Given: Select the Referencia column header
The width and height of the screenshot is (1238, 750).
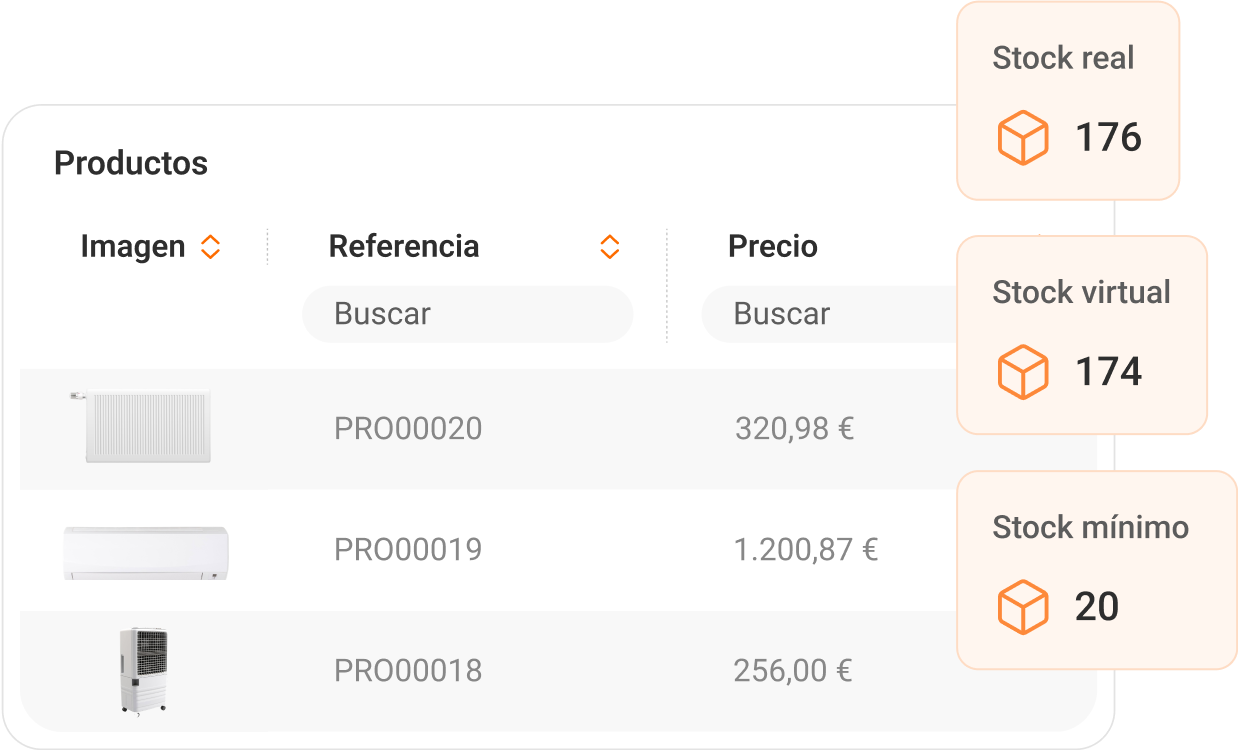Looking at the screenshot, I should (x=404, y=247).
